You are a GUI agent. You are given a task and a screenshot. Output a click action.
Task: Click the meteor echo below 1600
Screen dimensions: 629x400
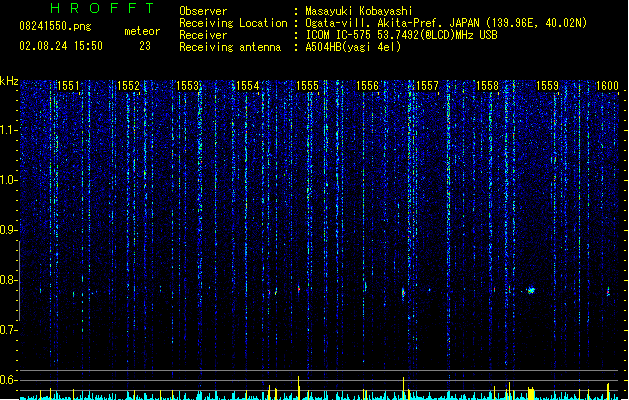tap(608, 291)
